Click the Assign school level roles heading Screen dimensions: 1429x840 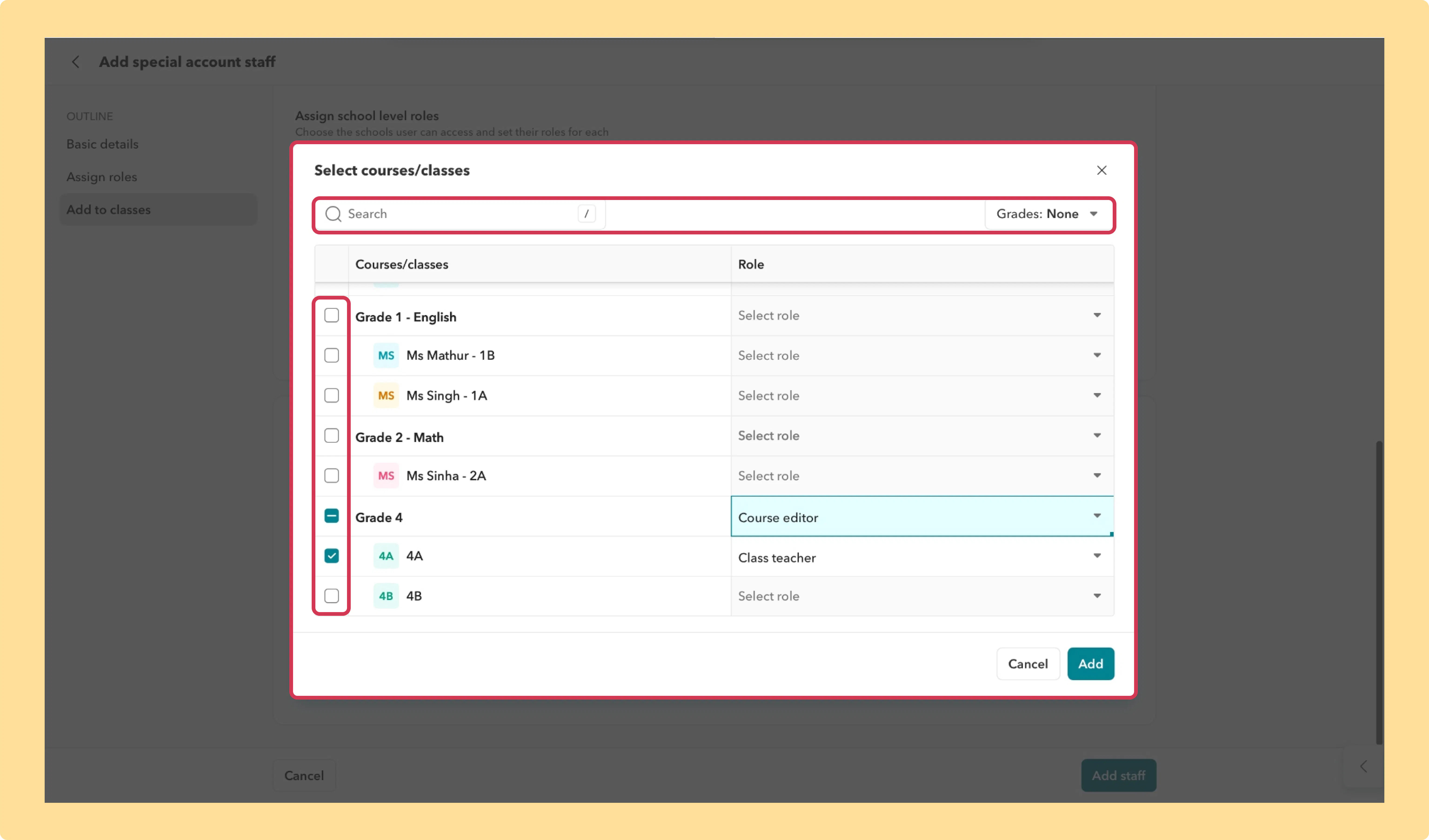click(367, 116)
